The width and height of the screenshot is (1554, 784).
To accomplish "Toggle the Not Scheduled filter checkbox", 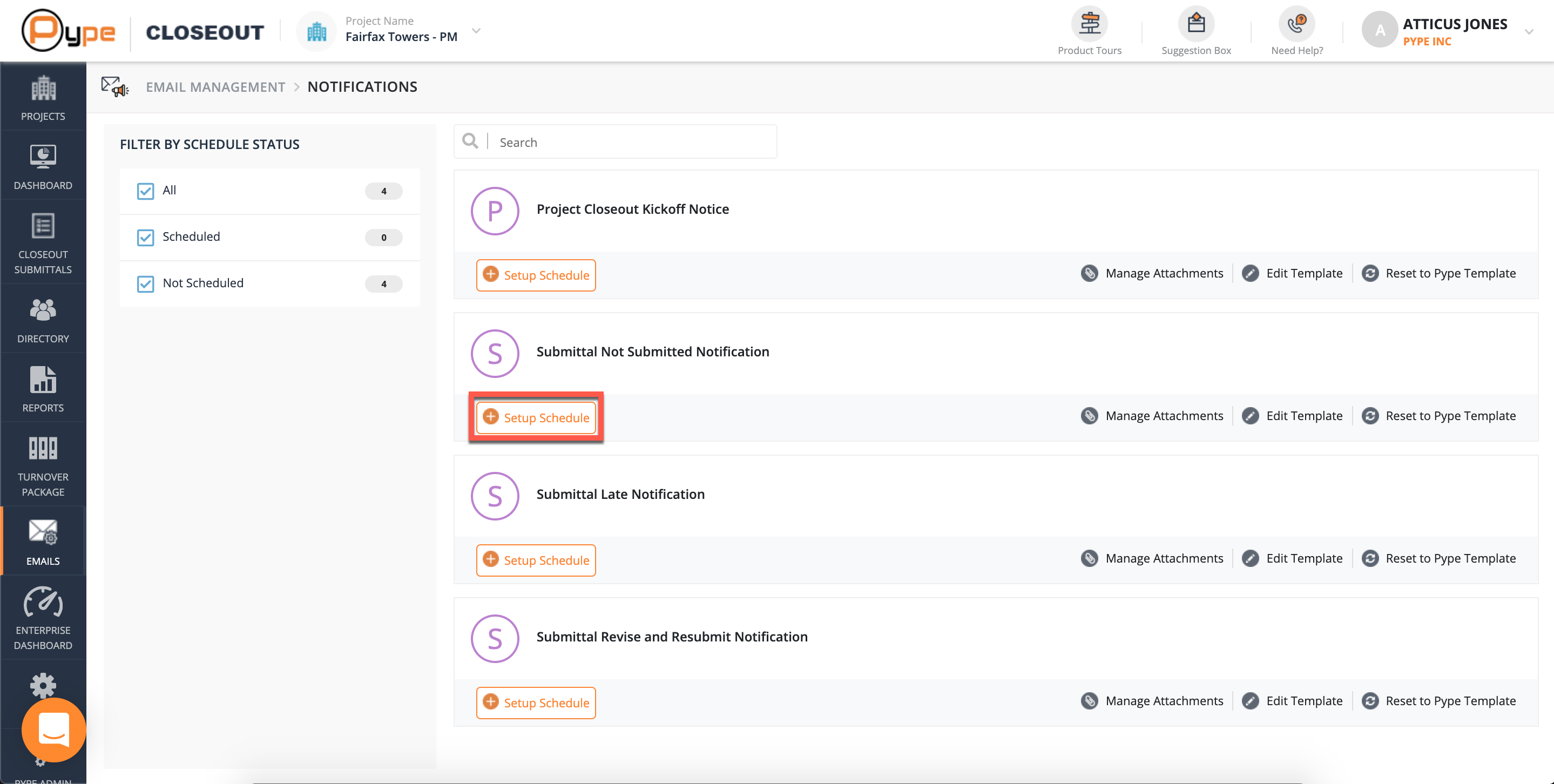I will [x=145, y=284].
